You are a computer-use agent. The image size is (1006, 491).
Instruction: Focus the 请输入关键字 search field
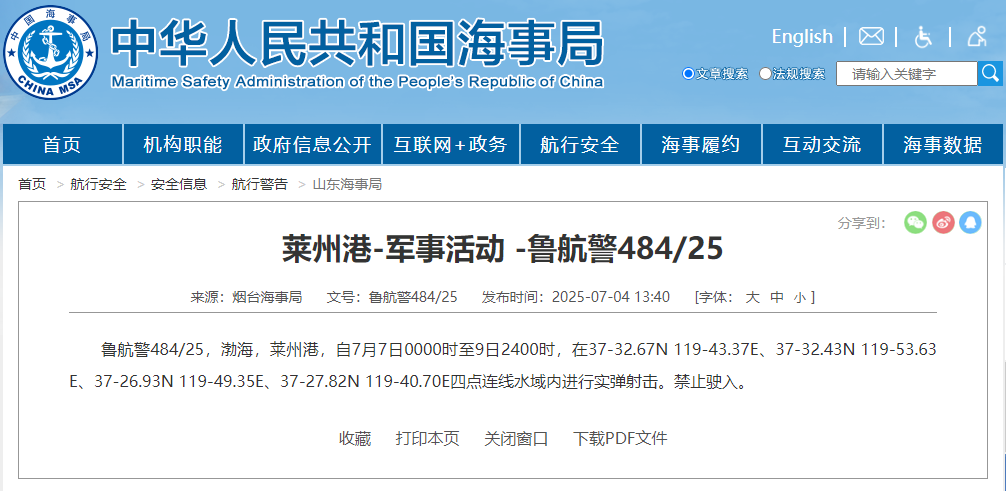tap(907, 74)
